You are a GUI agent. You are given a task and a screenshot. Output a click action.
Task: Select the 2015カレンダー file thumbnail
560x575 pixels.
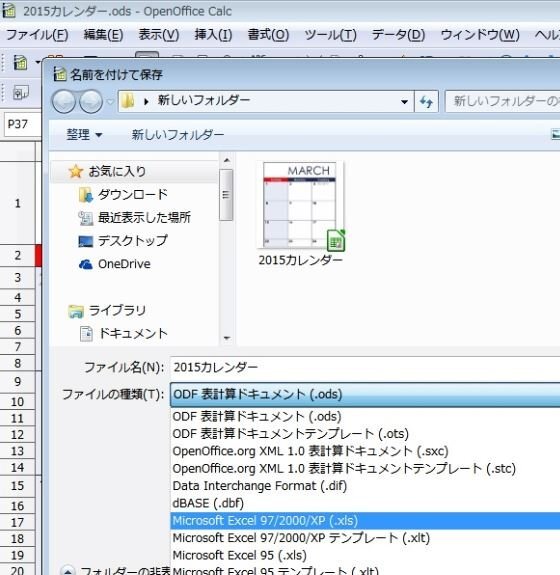click(x=300, y=213)
